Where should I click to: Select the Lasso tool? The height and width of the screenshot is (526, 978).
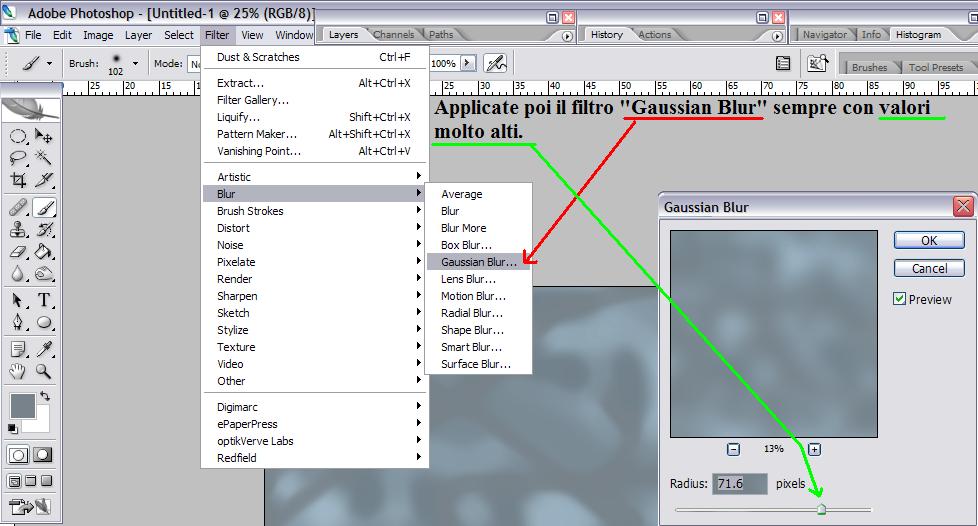click(17, 157)
